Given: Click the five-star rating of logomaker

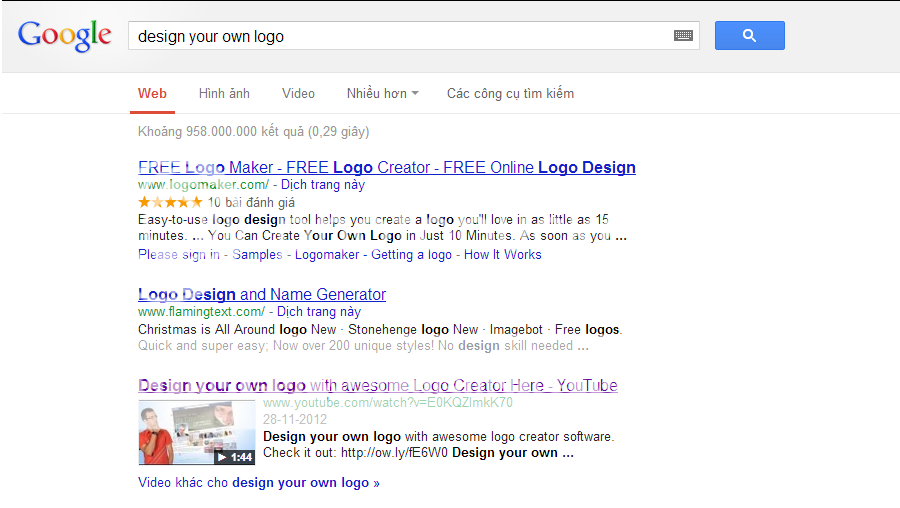Looking at the screenshot, I should click(x=170, y=202).
